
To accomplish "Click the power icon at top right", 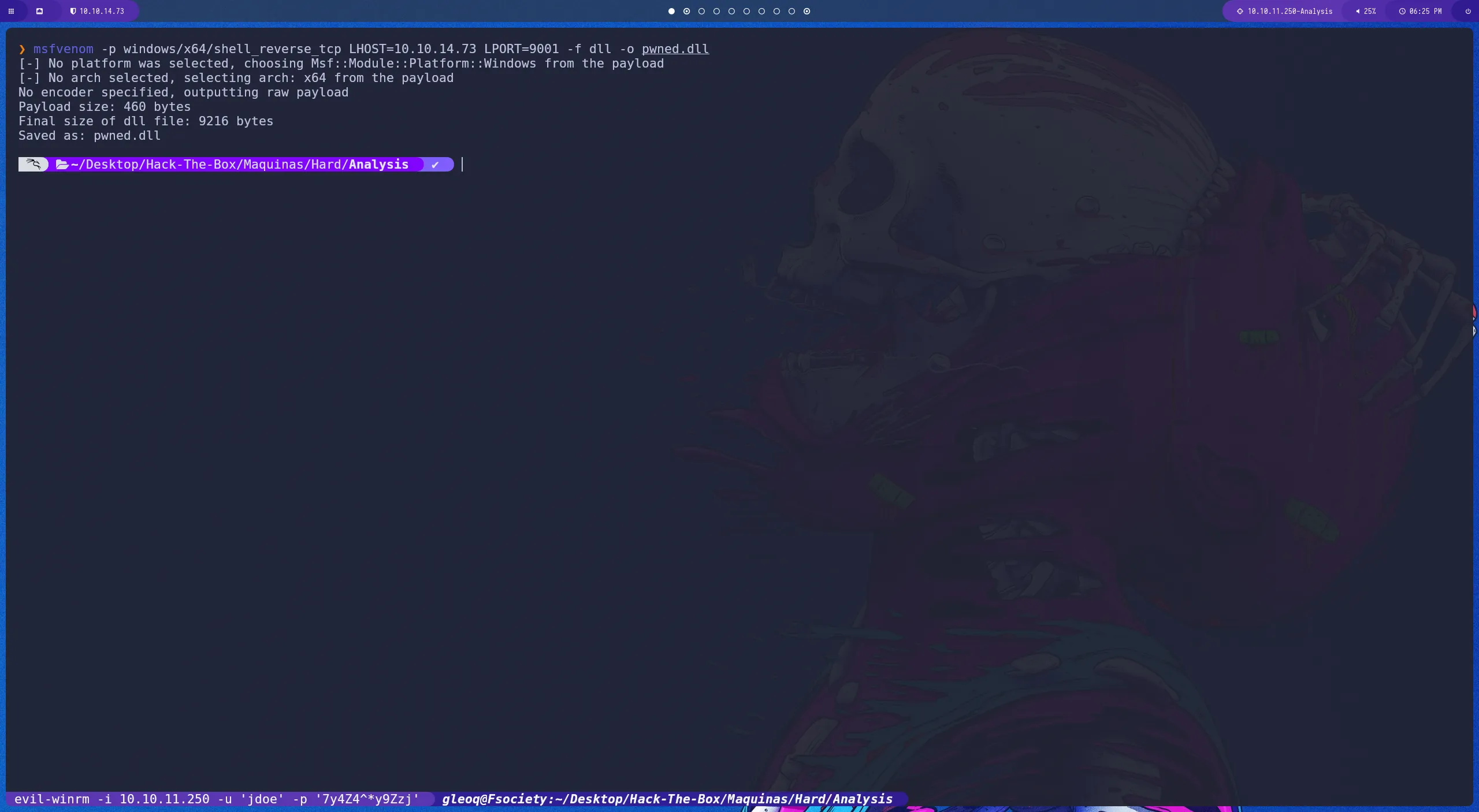I will pyautogui.click(x=1467, y=11).
